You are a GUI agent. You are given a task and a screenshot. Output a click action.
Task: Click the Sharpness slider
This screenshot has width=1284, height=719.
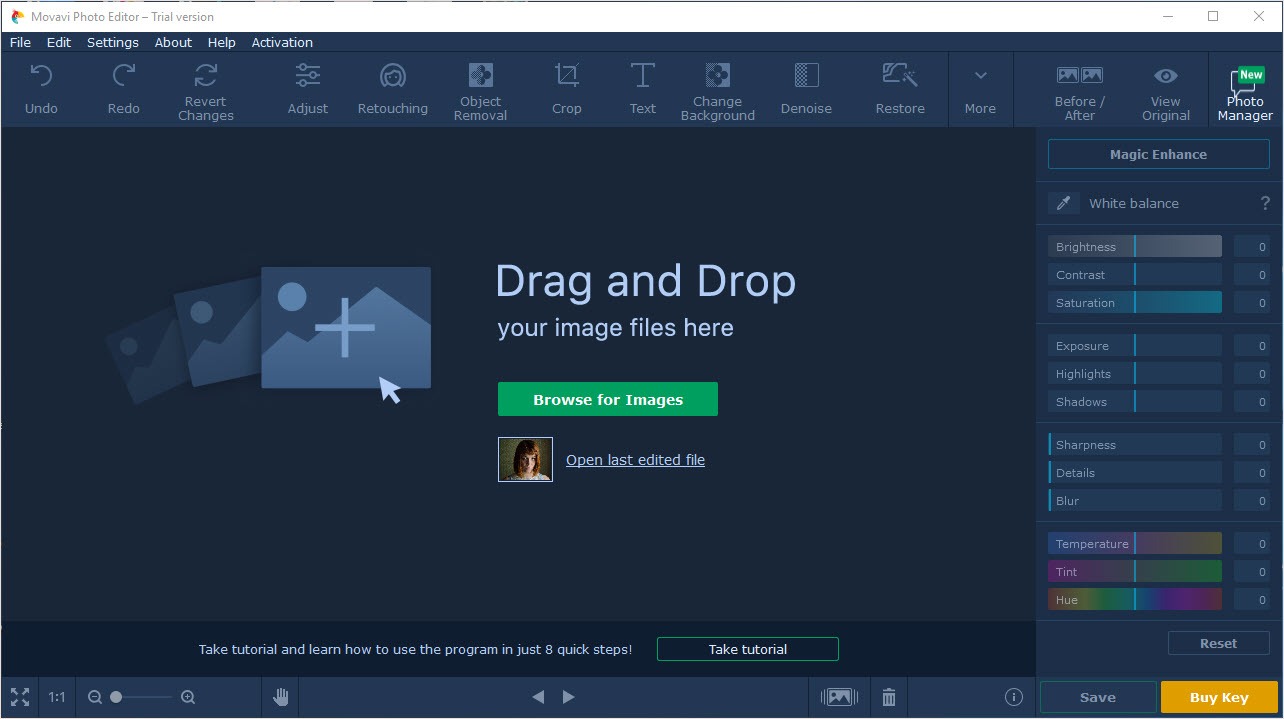[x=1135, y=444]
